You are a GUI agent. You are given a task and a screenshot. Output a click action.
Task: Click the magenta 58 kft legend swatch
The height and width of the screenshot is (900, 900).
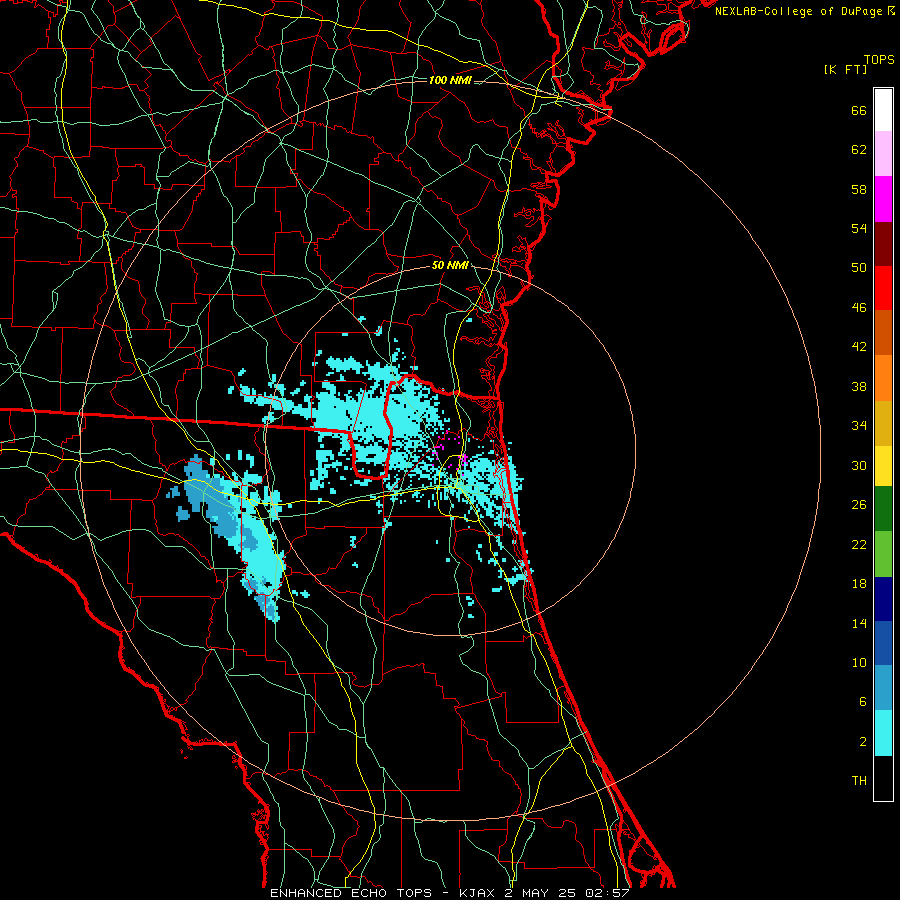(883, 199)
